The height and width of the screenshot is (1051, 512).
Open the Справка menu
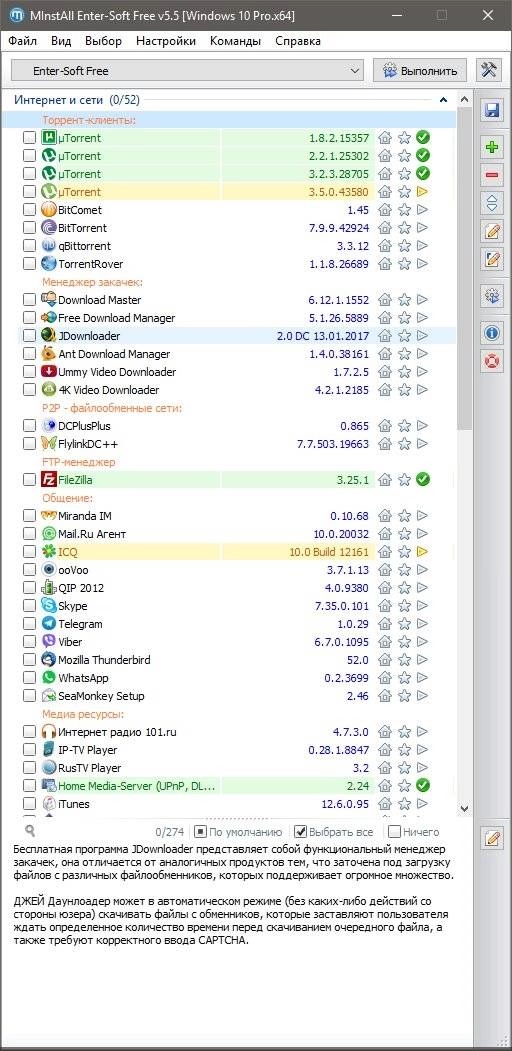click(x=298, y=41)
